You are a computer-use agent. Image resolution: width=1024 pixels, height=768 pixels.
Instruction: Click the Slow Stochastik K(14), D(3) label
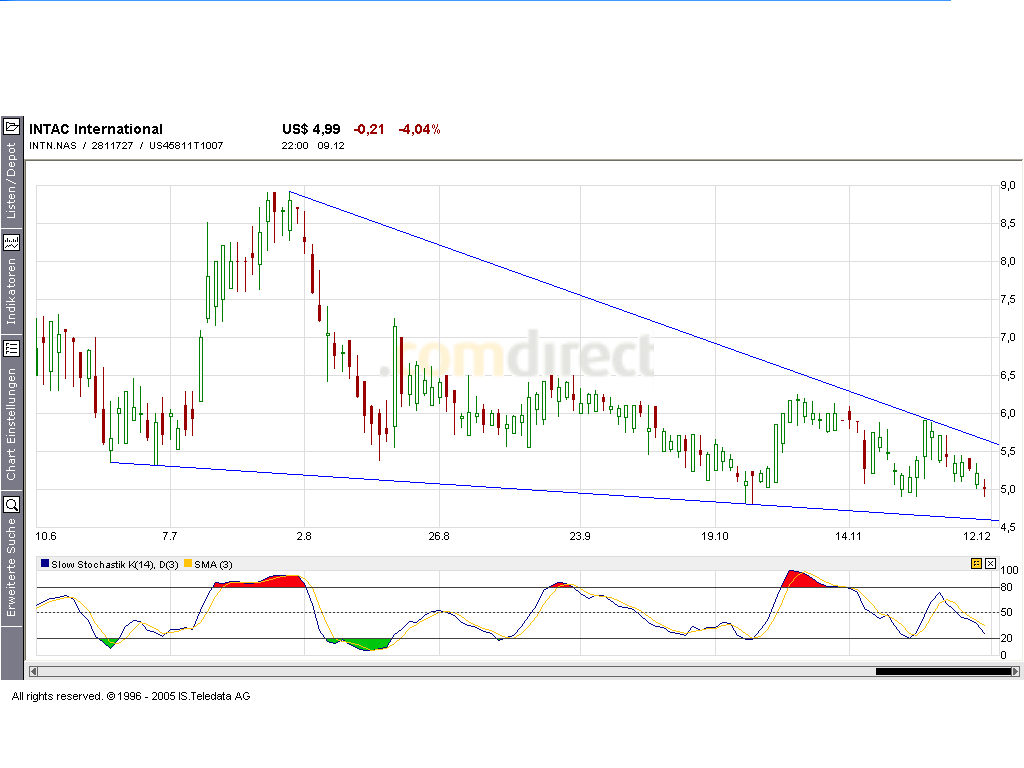click(x=115, y=564)
